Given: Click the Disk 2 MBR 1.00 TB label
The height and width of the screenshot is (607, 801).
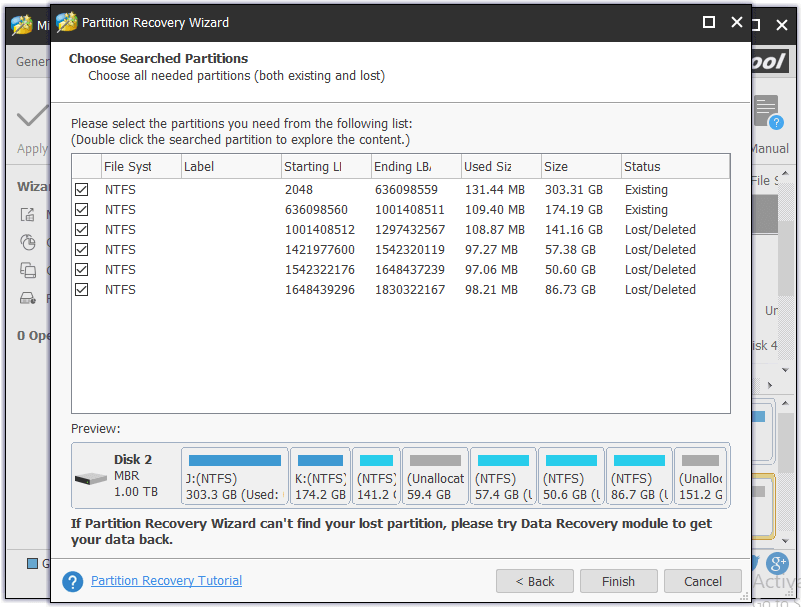Looking at the screenshot, I should coord(136,476).
